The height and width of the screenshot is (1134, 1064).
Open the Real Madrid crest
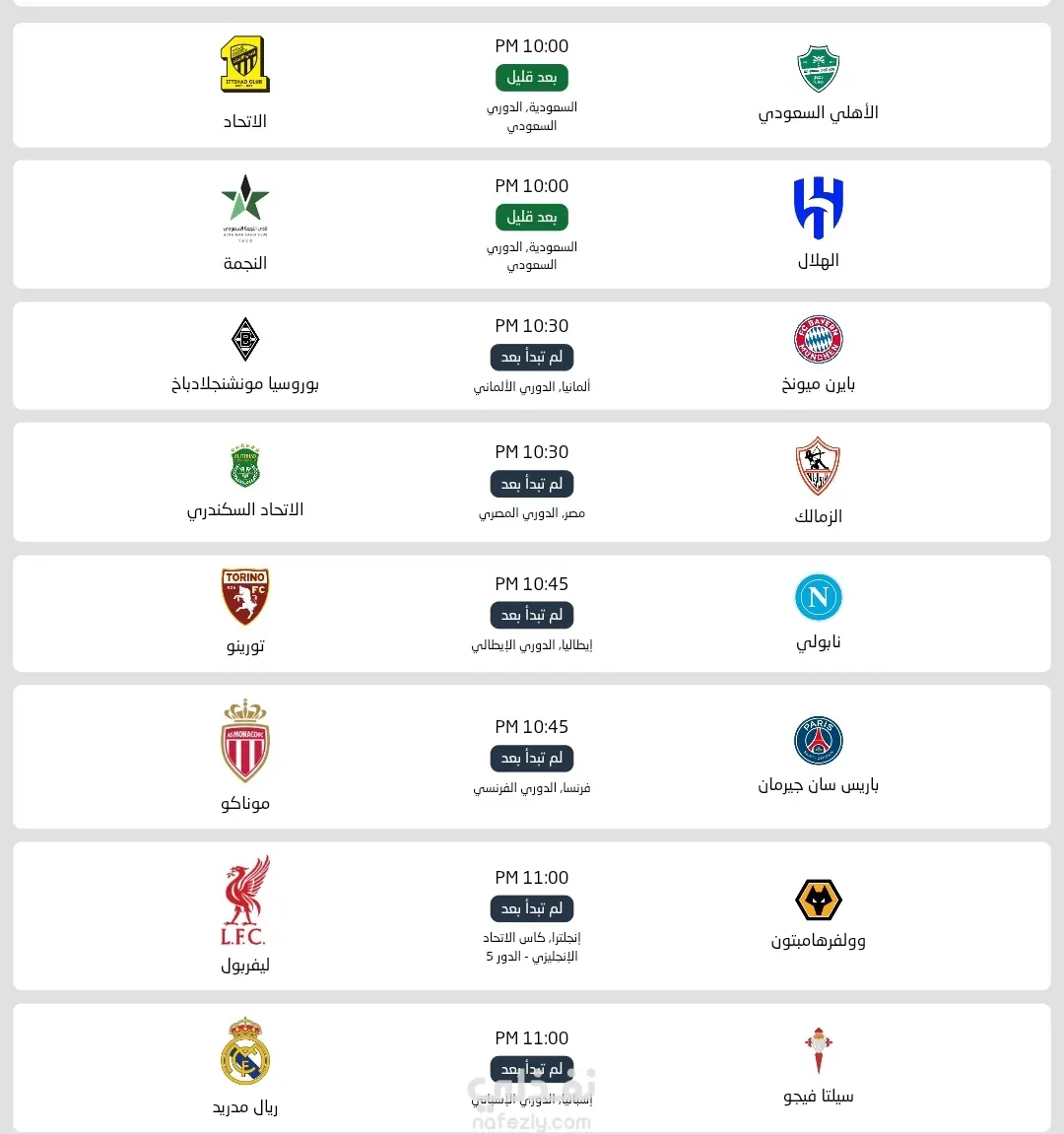click(x=245, y=1052)
